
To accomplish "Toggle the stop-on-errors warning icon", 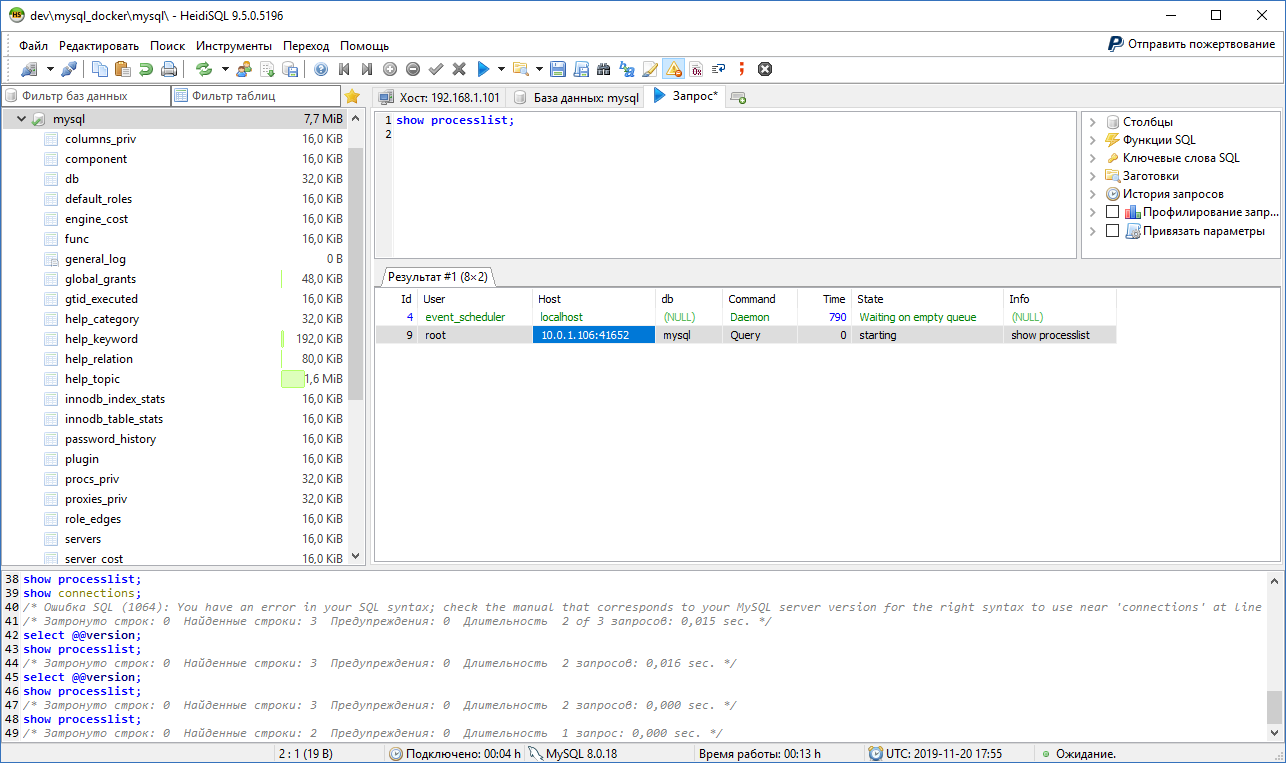I will coord(673,69).
